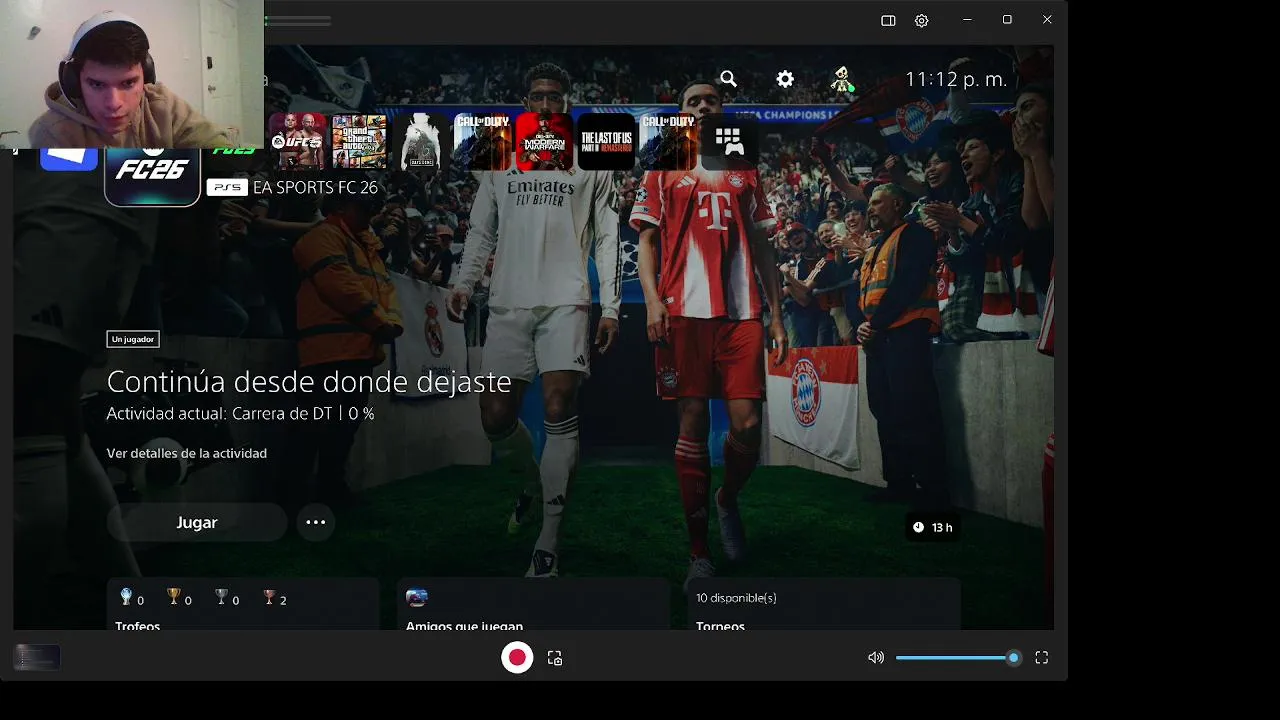Select the Days Gone game tile

pyautogui.click(x=421, y=142)
